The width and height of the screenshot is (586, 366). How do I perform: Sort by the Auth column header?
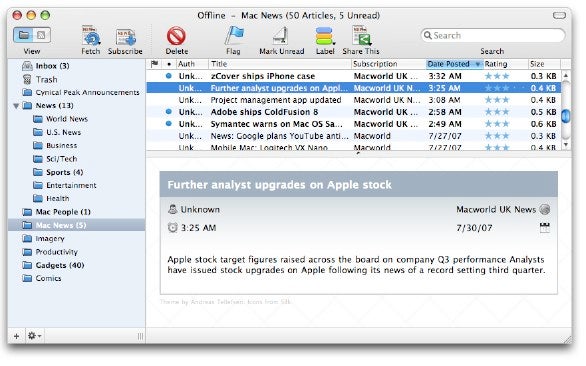192,64
